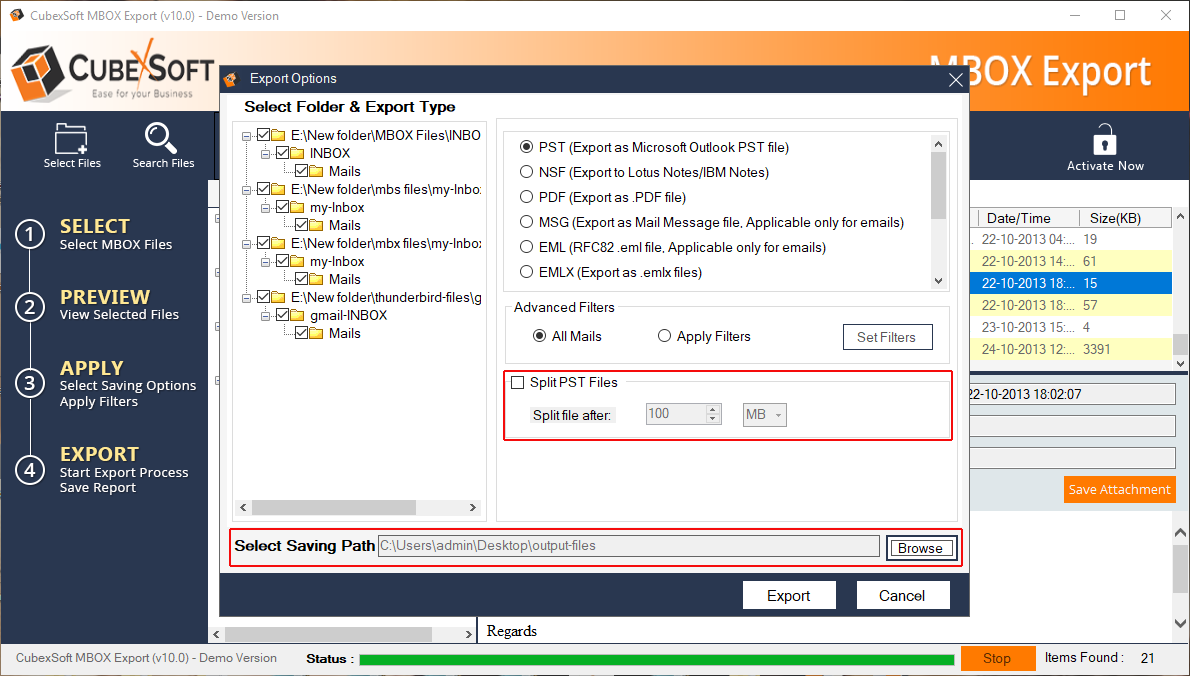Enable the Split PST Files checkbox
This screenshot has width=1190, height=676.
point(518,382)
